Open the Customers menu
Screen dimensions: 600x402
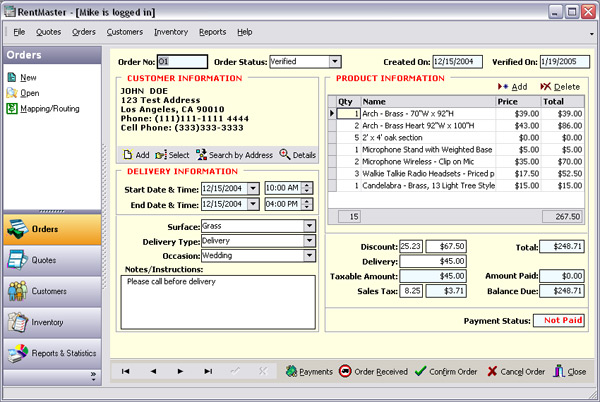[125, 32]
